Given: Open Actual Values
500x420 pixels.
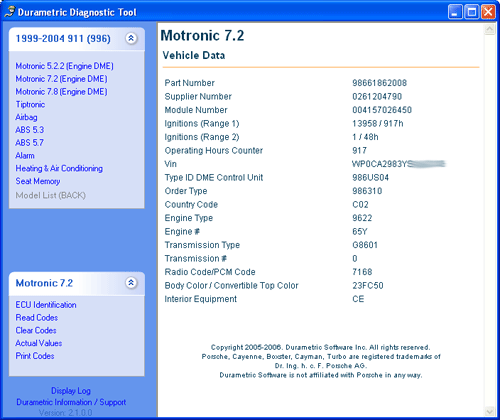Looking at the screenshot, I should 39,343.
